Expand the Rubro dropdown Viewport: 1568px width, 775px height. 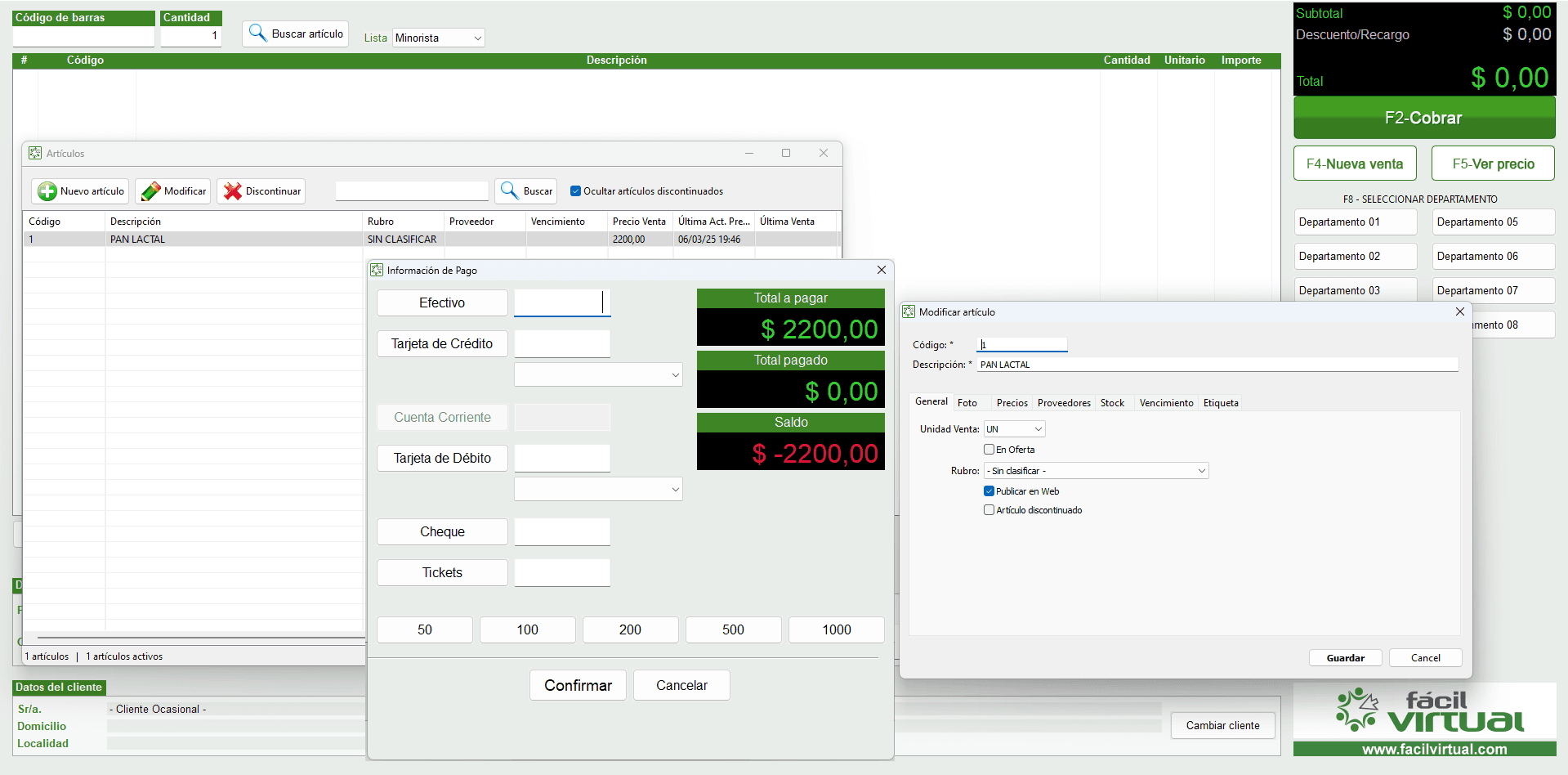[x=1096, y=471]
